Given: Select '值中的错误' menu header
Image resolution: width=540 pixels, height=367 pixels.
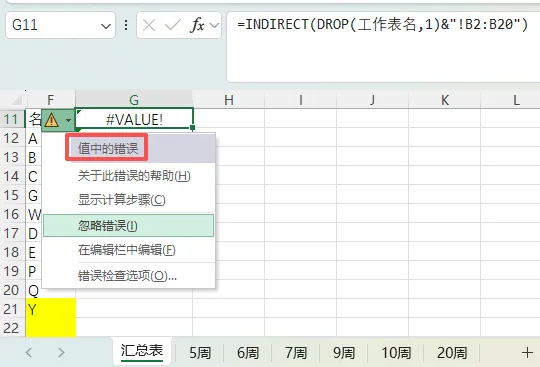Looking at the screenshot, I should (x=108, y=148).
